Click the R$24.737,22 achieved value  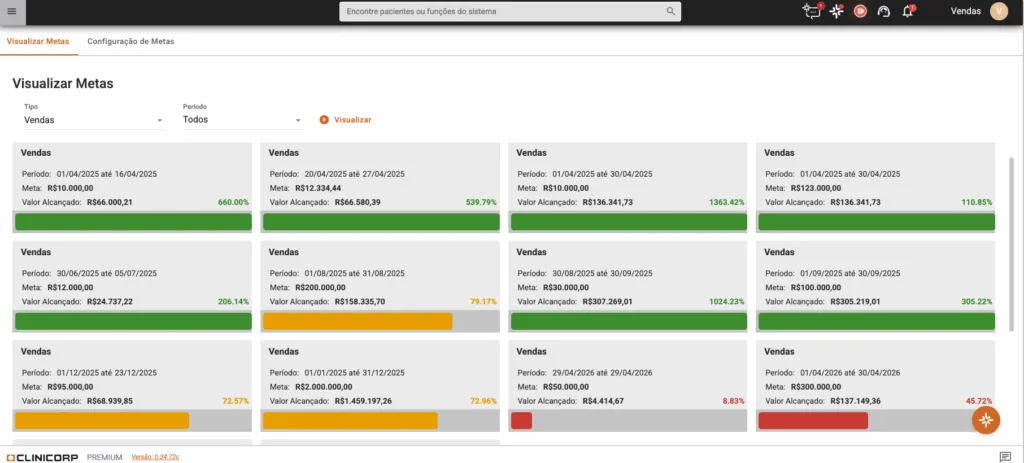(x=110, y=302)
